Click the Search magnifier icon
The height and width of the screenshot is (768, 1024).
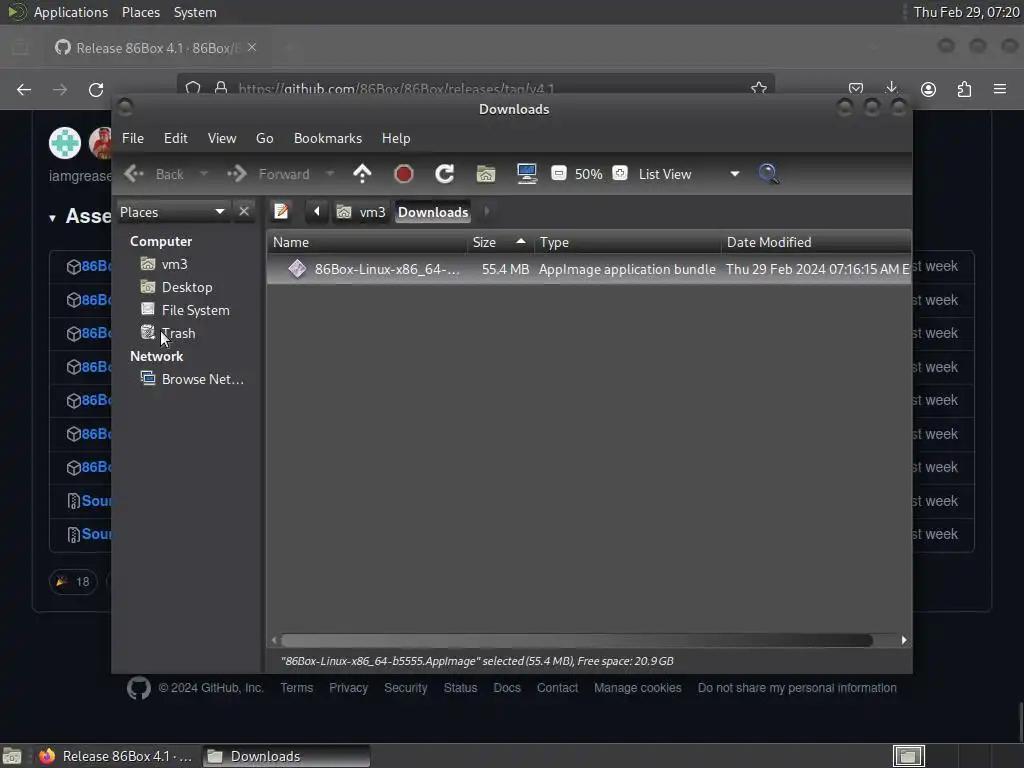[768, 174]
